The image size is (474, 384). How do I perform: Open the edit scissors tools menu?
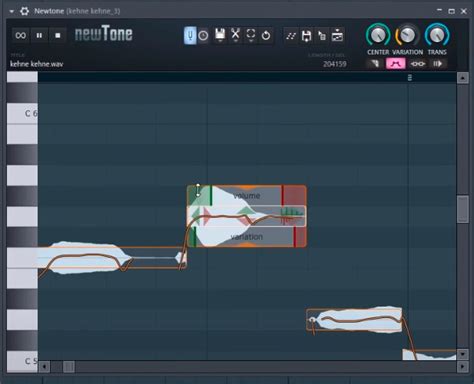tap(235, 35)
